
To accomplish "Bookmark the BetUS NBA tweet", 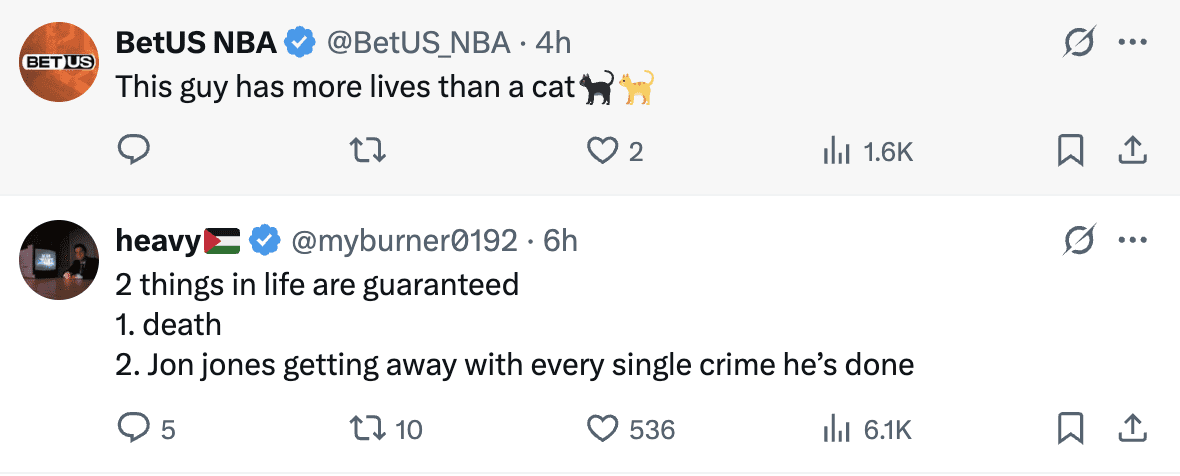I will 1071,150.
